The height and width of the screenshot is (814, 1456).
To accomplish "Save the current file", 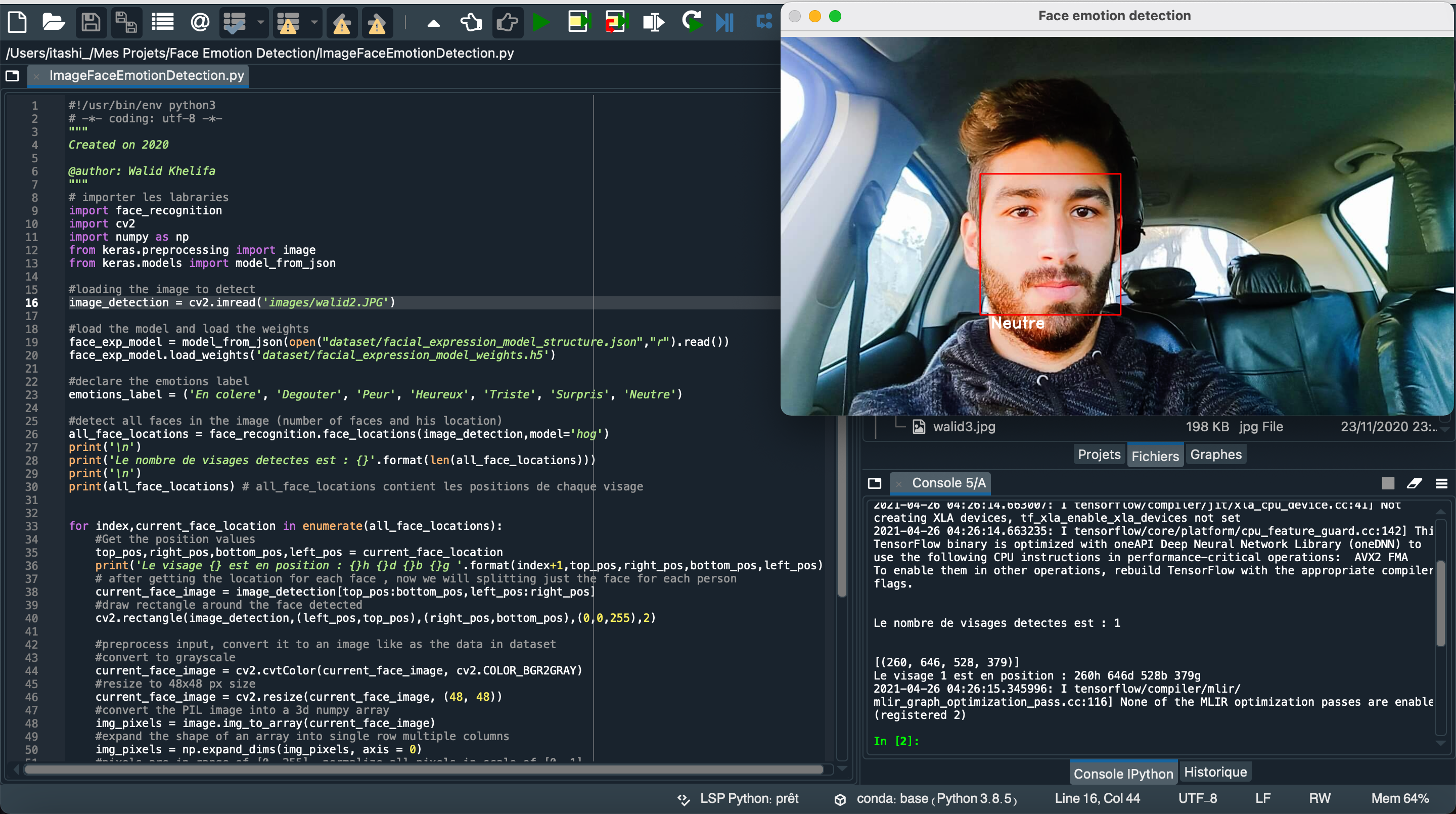I will (x=90, y=23).
